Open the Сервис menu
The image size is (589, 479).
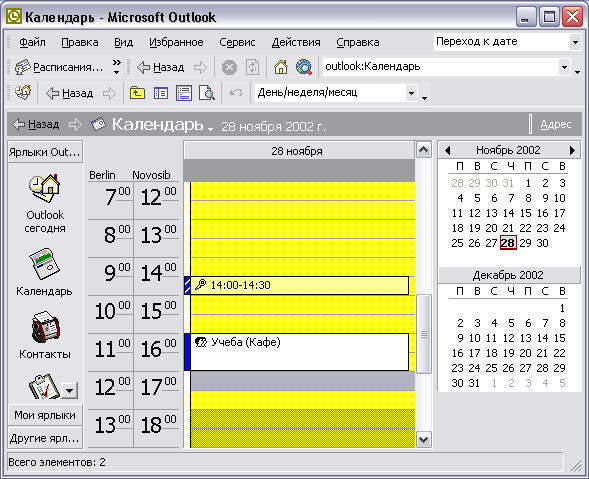coord(237,42)
